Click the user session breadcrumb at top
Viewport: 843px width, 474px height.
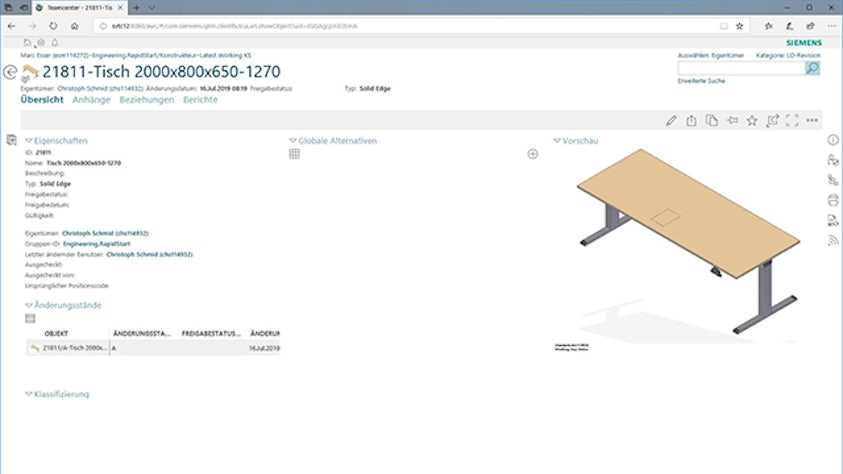(x=135, y=55)
